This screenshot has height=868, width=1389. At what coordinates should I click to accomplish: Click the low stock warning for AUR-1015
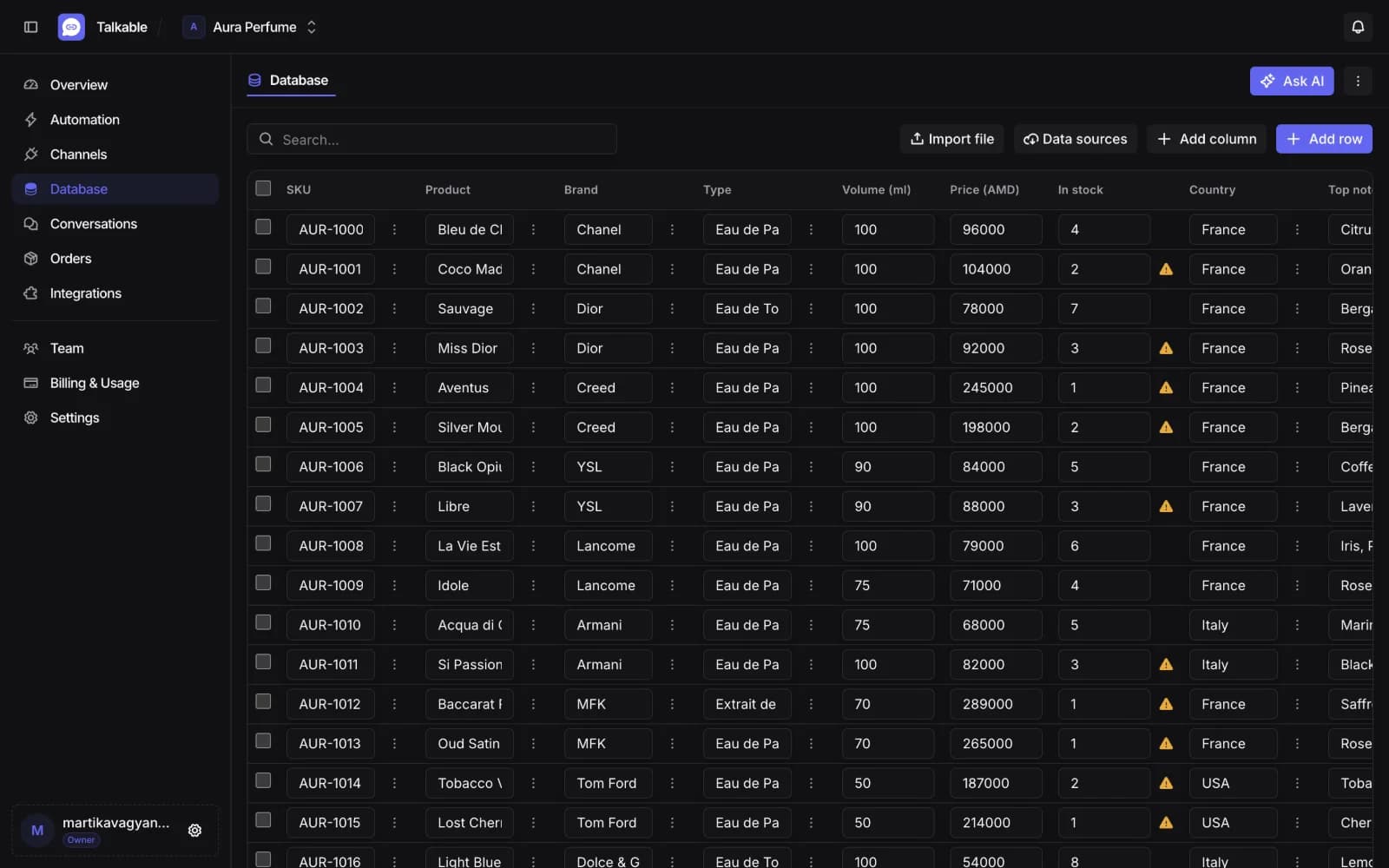[x=1166, y=823]
